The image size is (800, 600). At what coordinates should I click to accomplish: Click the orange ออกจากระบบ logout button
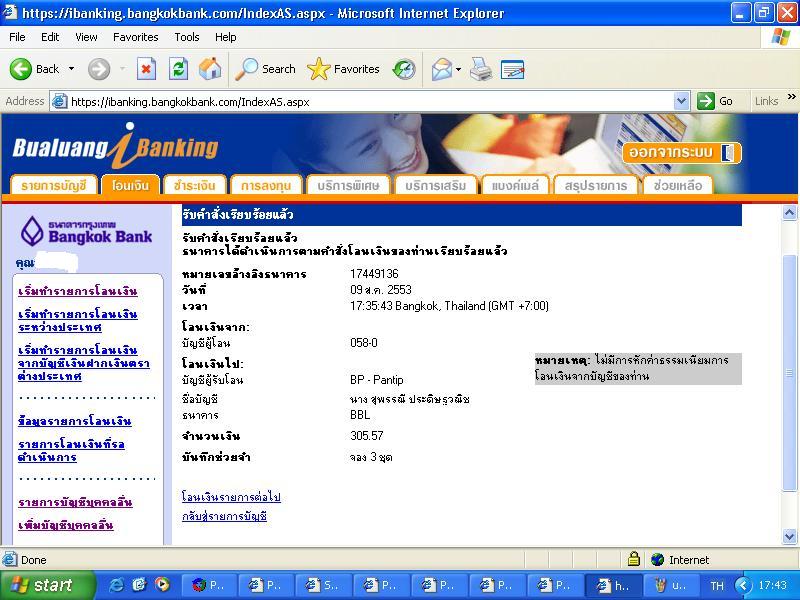pos(682,153)
